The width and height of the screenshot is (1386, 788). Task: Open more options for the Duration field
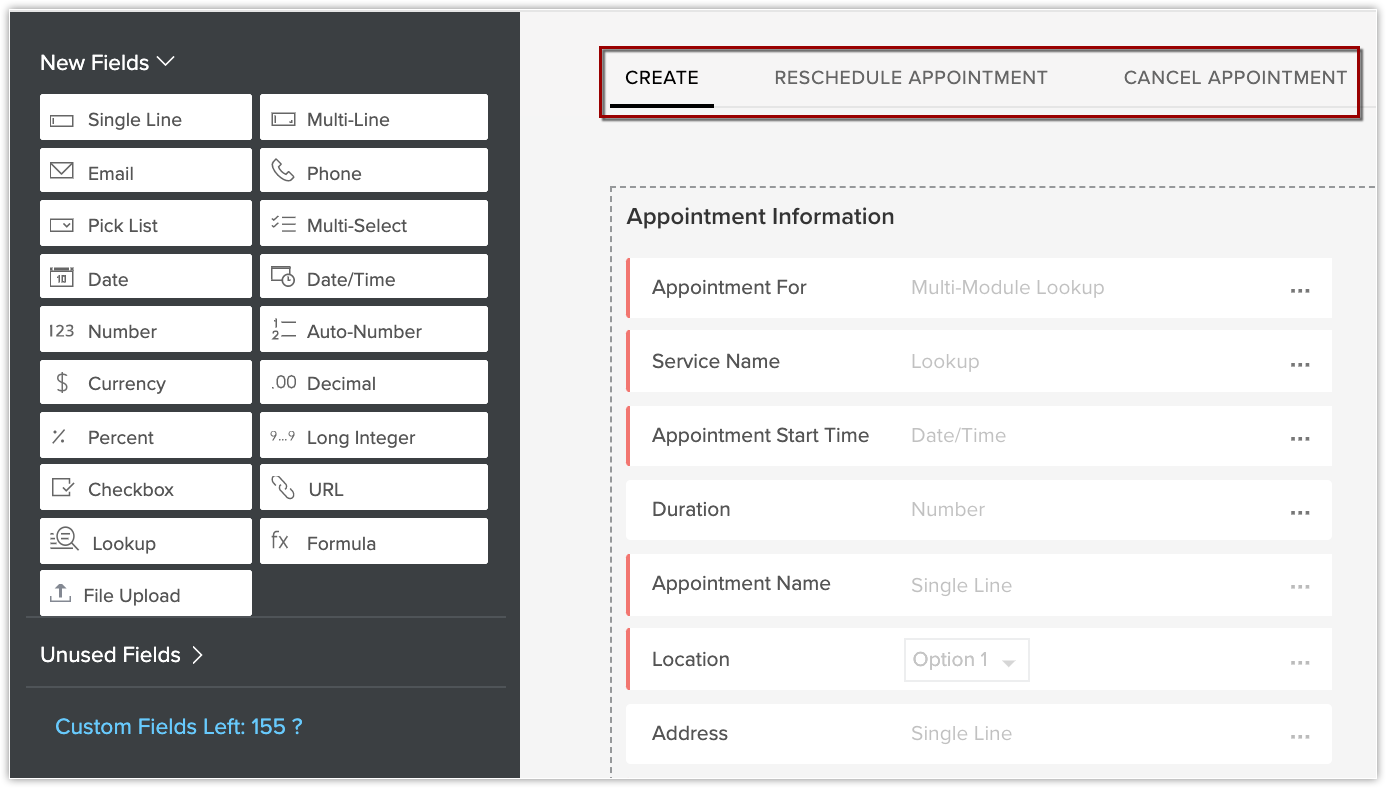(1299, 512)
